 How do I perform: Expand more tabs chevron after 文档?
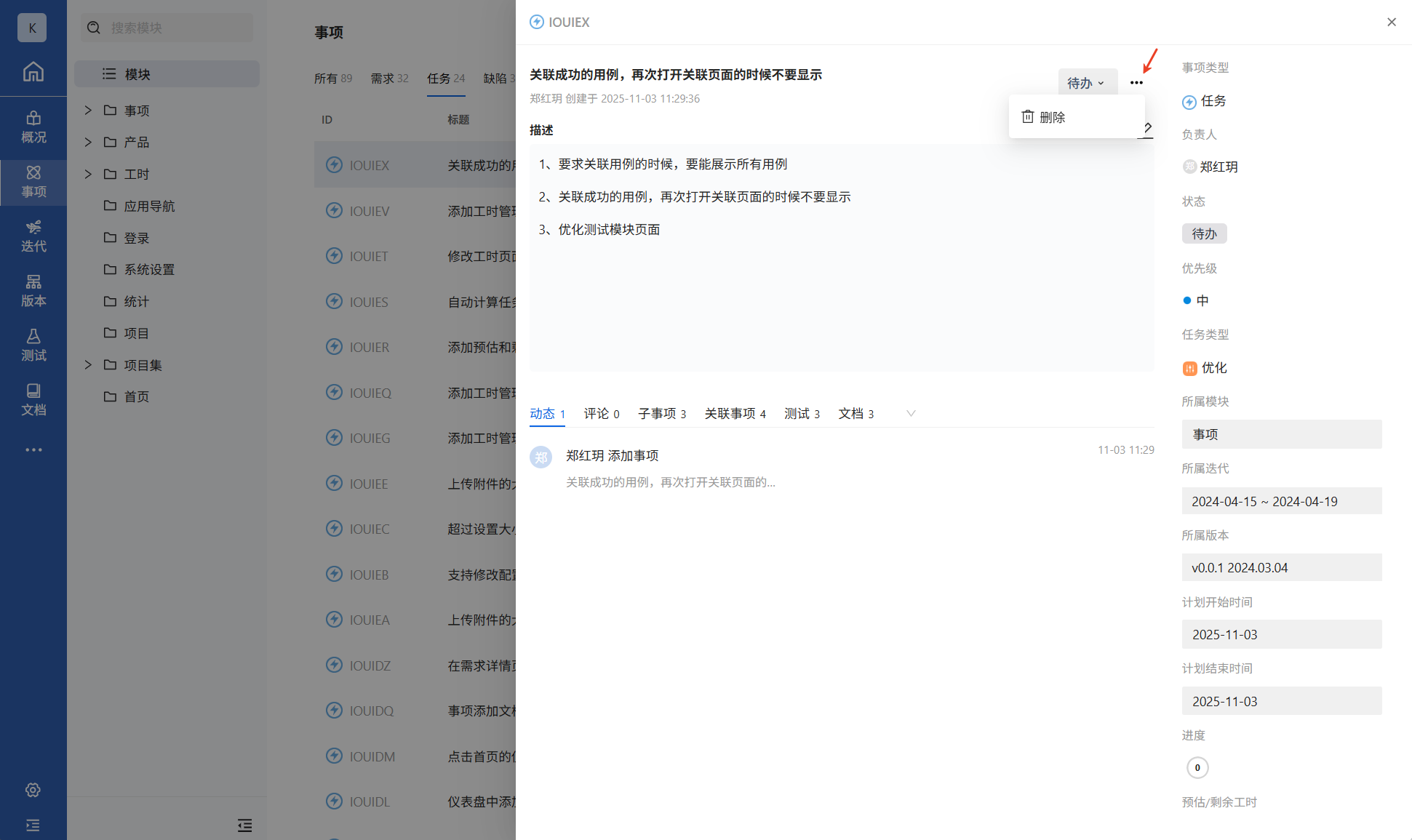910,413
